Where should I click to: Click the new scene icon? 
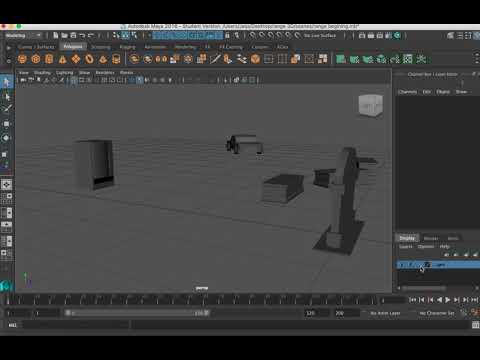[x=55, y=35]
